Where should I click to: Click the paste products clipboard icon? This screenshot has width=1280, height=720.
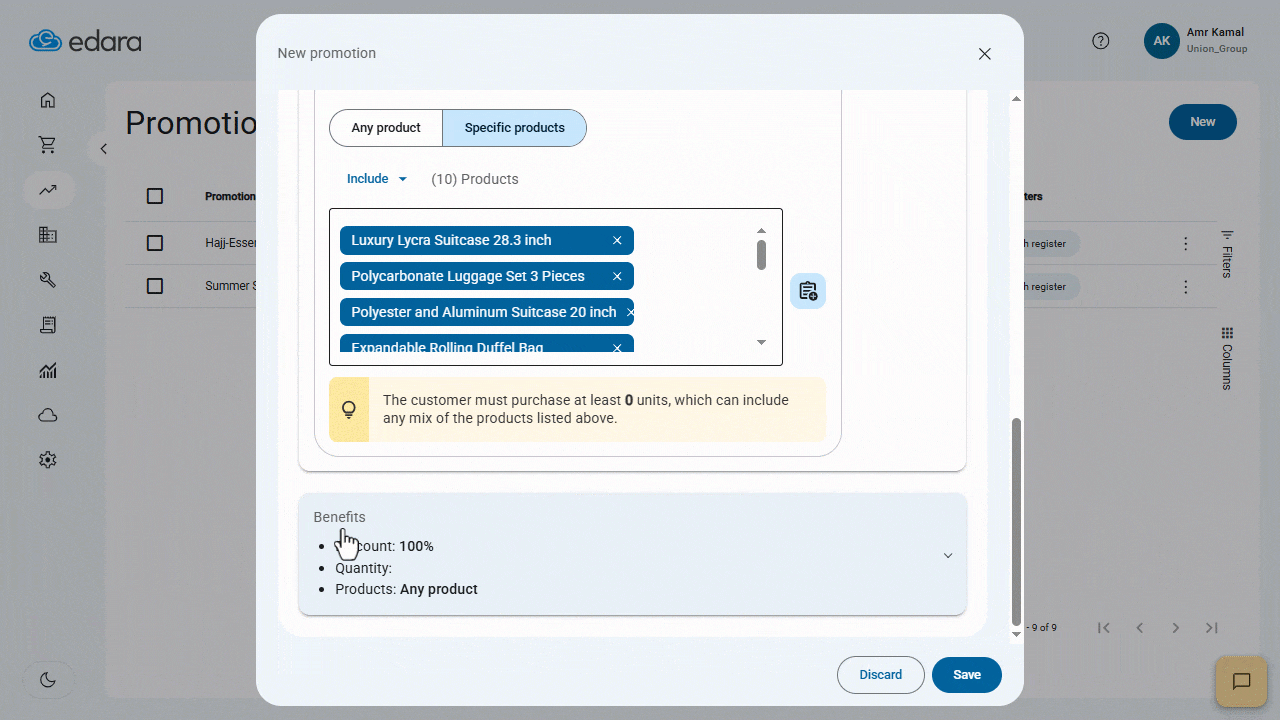[808, 291]
